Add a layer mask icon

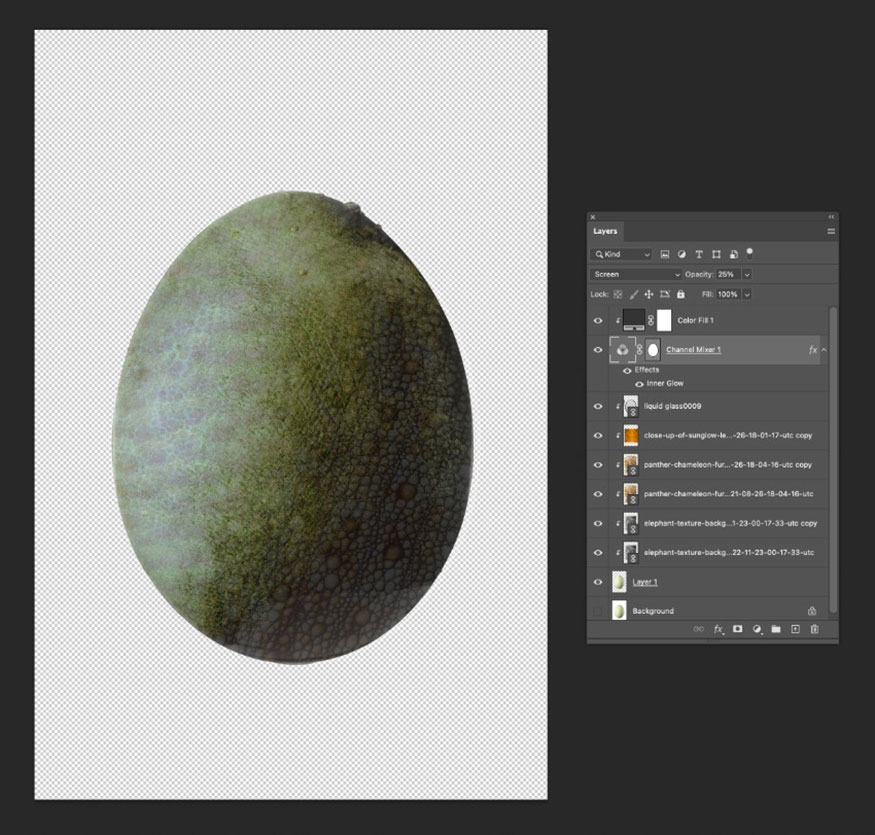(737, 629)
